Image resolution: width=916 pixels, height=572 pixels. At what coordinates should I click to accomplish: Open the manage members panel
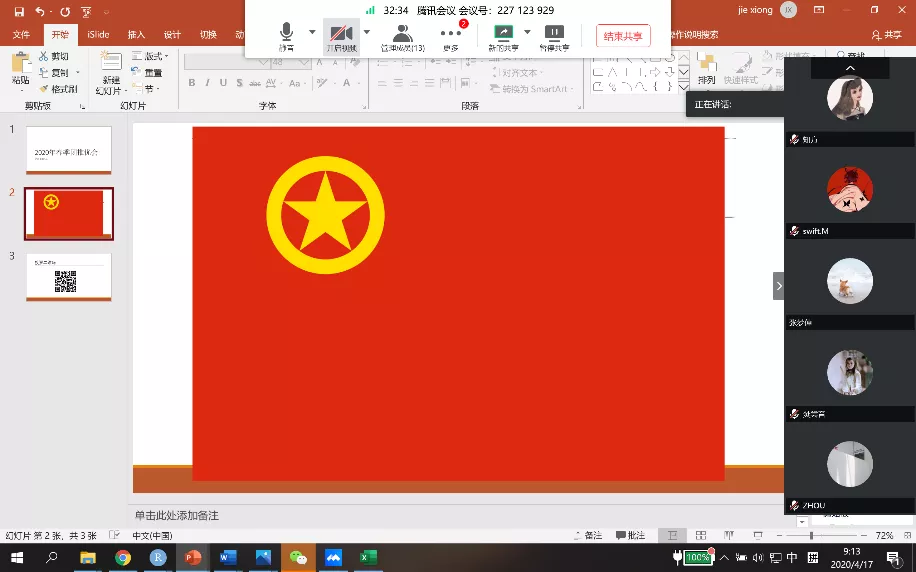click(402, 36)
